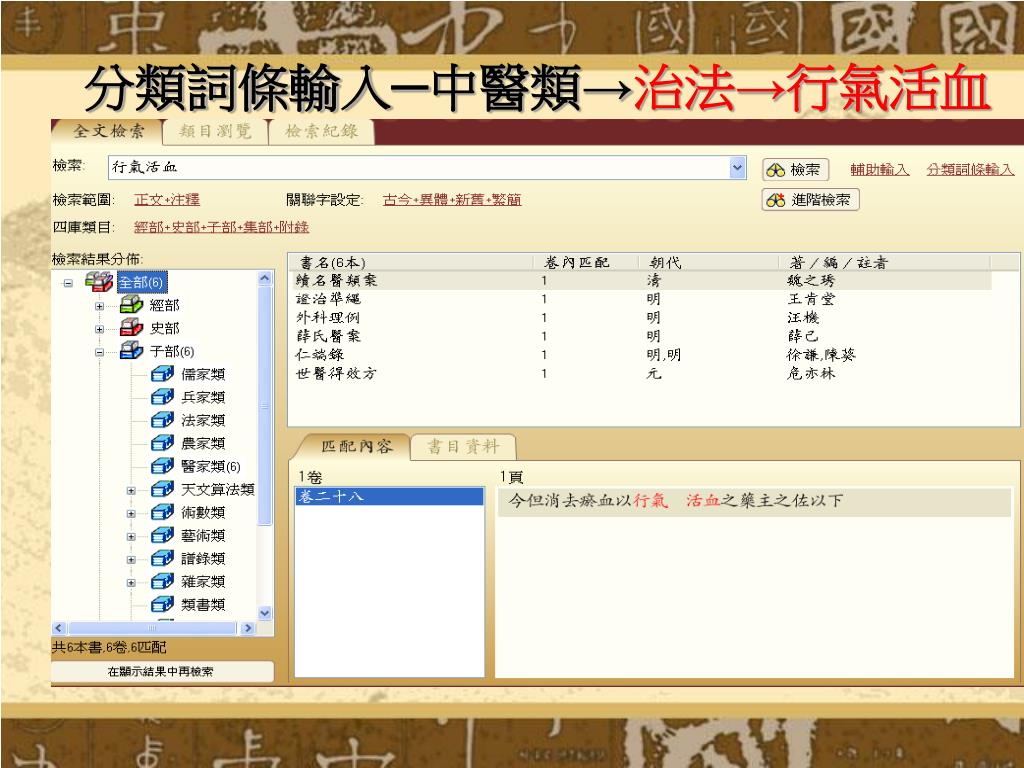
Task: Click the tree panel scroll-down arrow
Action: click(264, 613)
